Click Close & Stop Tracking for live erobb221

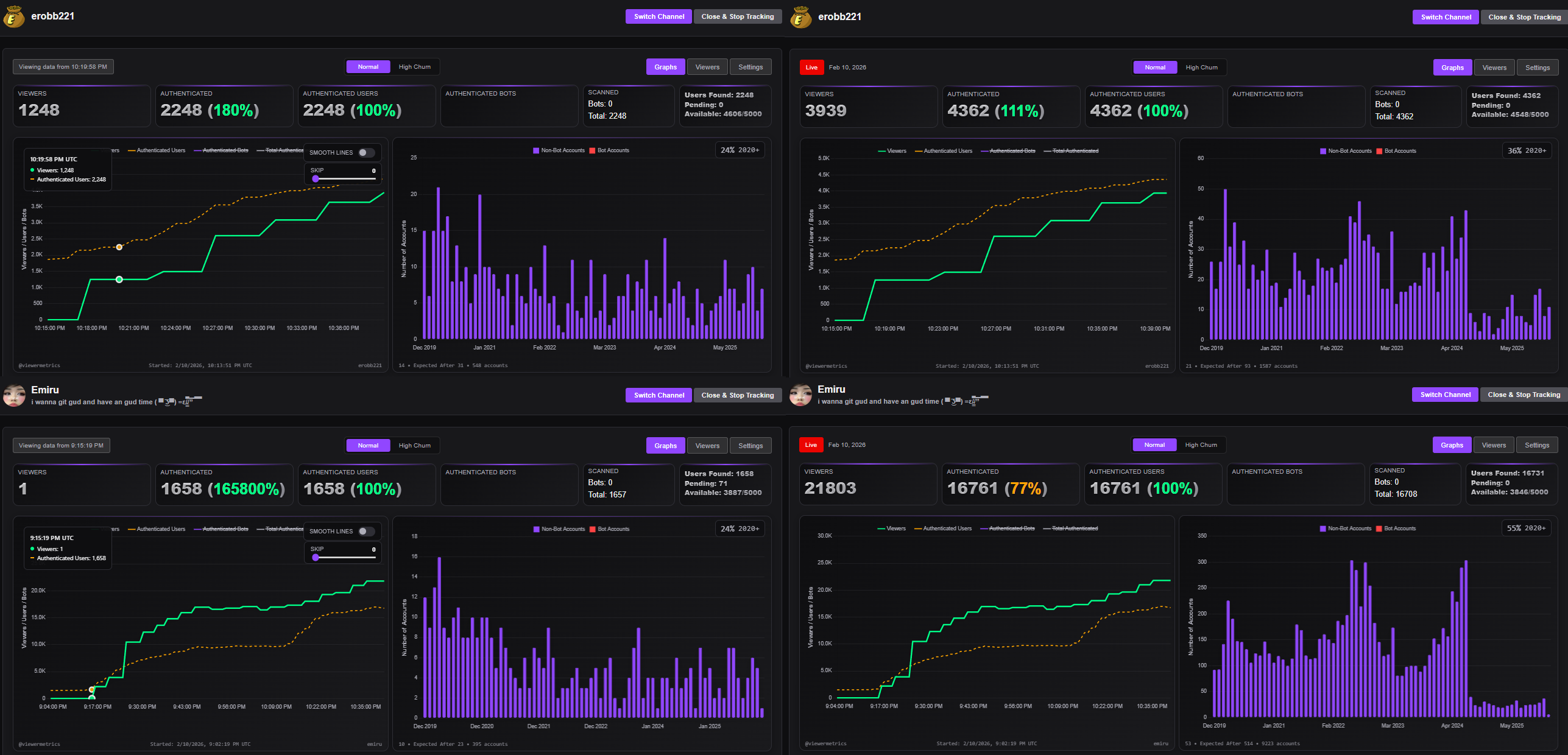pos(1524,17)
